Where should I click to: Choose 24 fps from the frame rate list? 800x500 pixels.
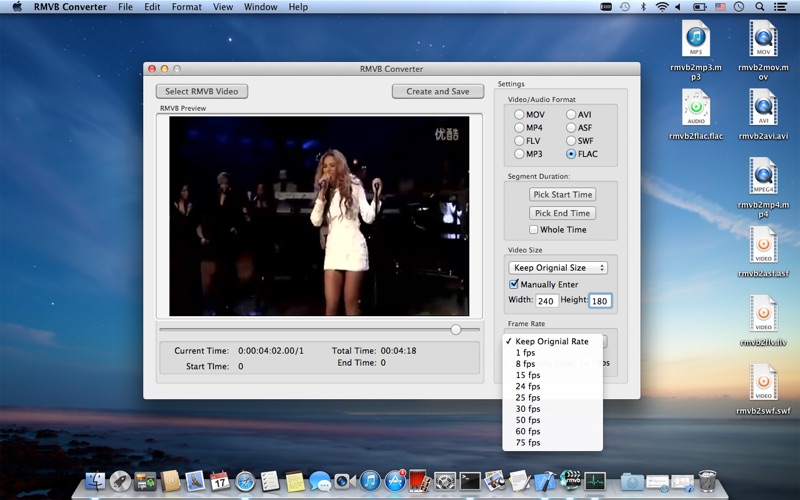pos(553,386)
